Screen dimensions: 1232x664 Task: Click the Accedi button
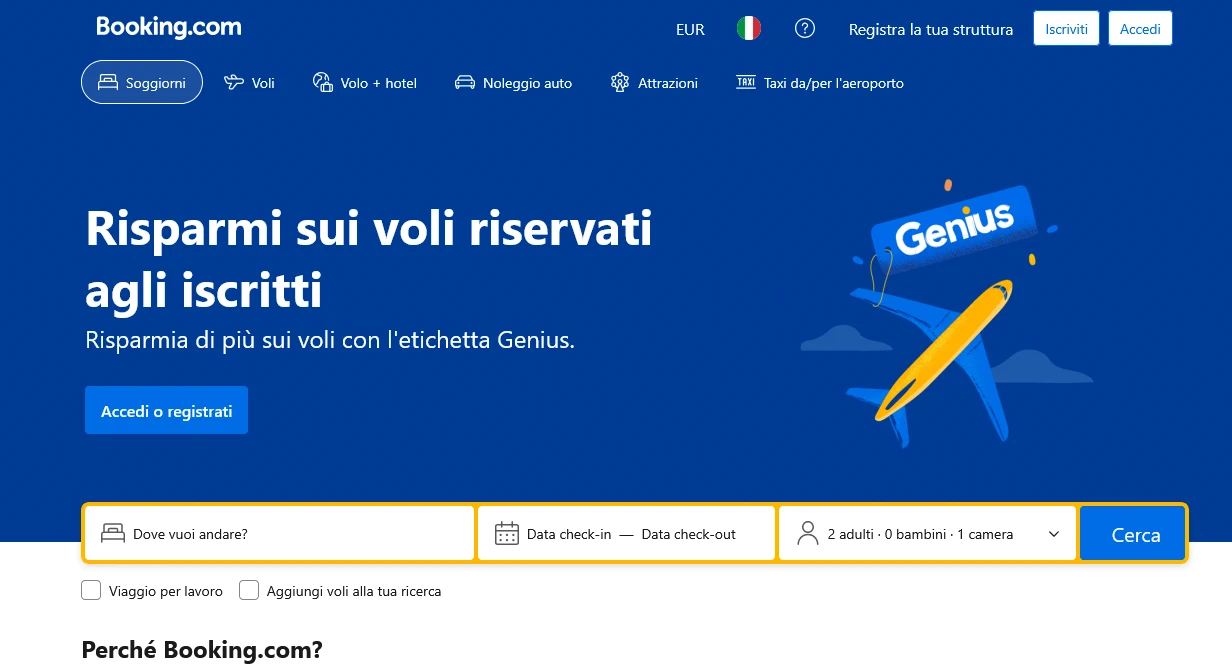tap(1140, 29)
